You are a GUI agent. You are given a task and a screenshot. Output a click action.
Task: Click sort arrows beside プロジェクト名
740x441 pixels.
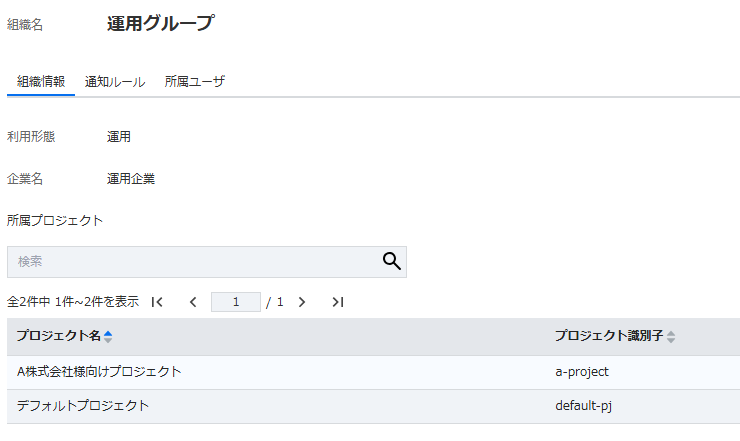click(108, 337)
